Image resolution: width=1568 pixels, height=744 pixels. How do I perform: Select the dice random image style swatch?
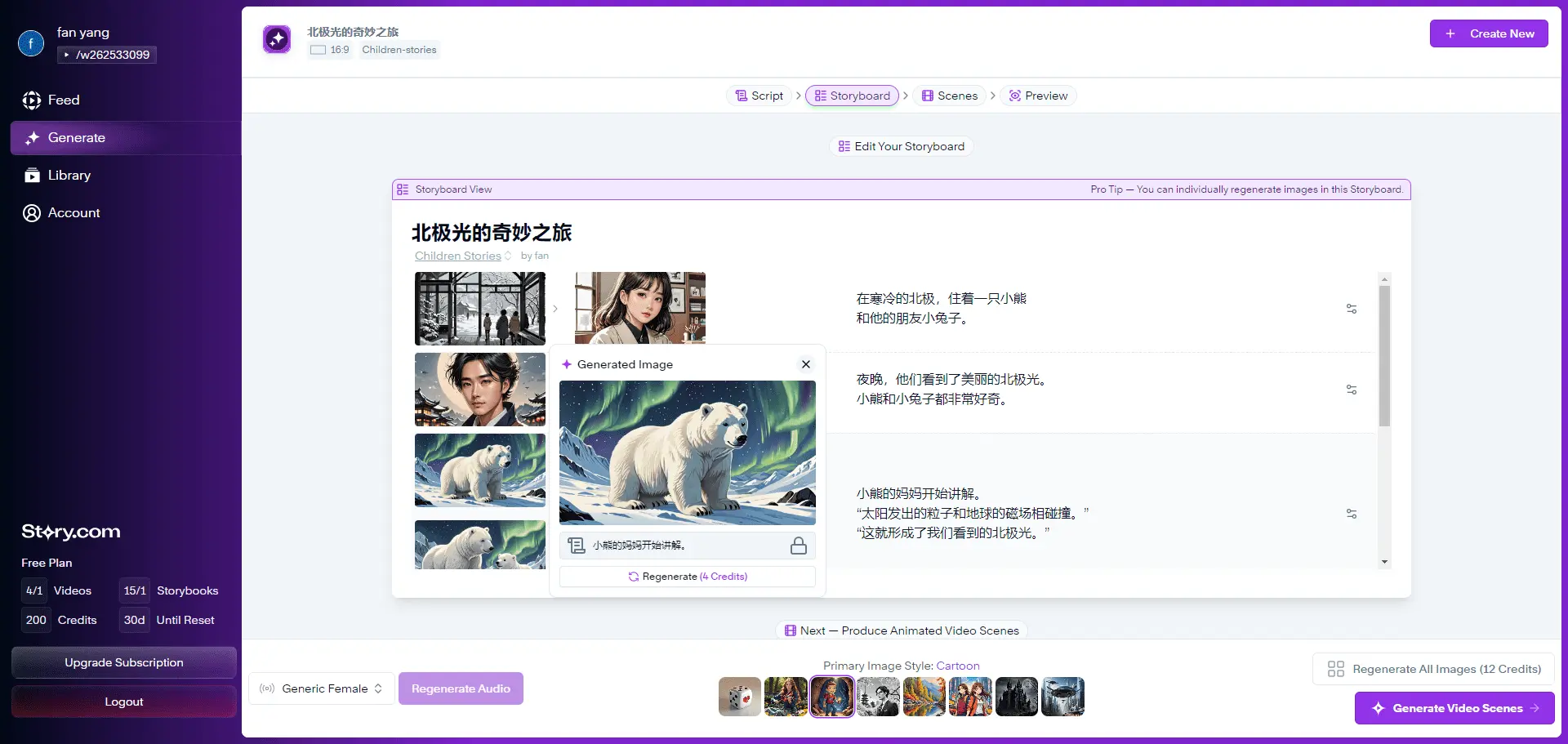[x=739, y=697]
